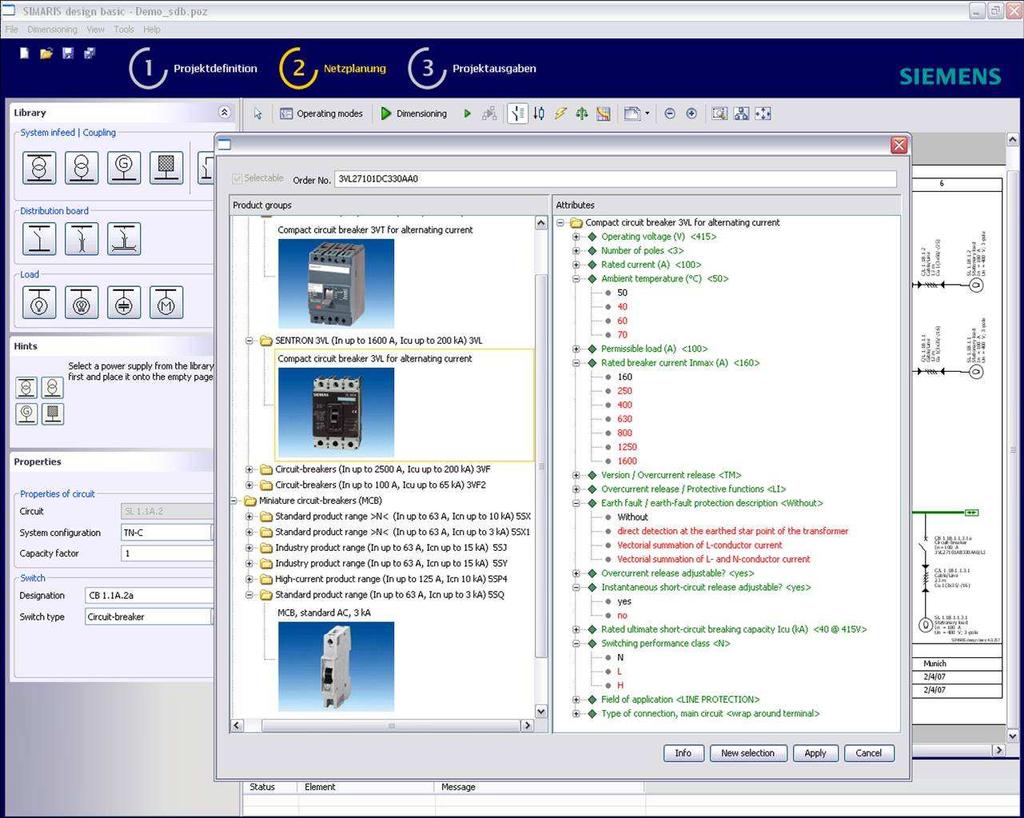Click the yellow lightning bolt toolbar icon

tap(560, 114)
